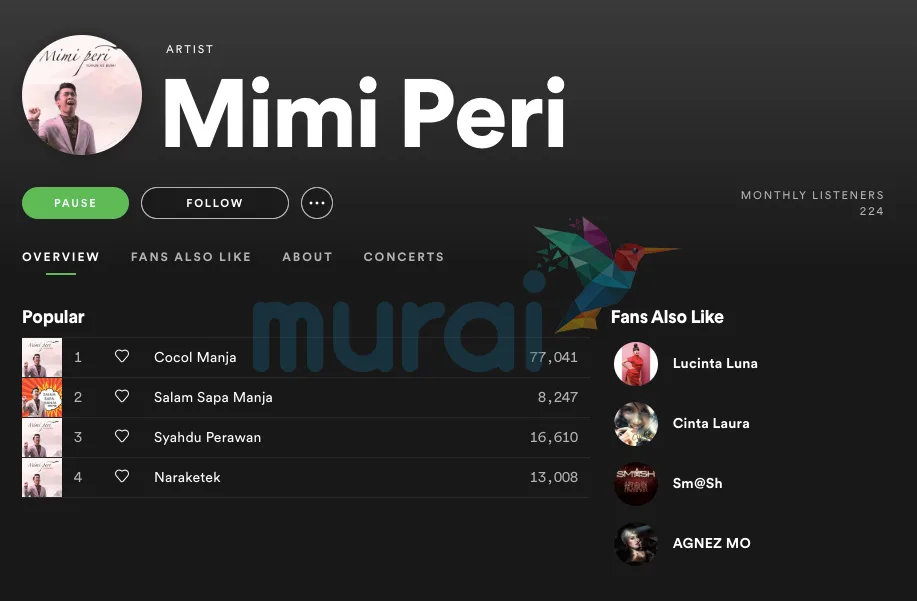Like the song Cocol Manja with heart icon
Viewport: 917px width, 601px height.
pyautogui.click(x=122, y=356)
